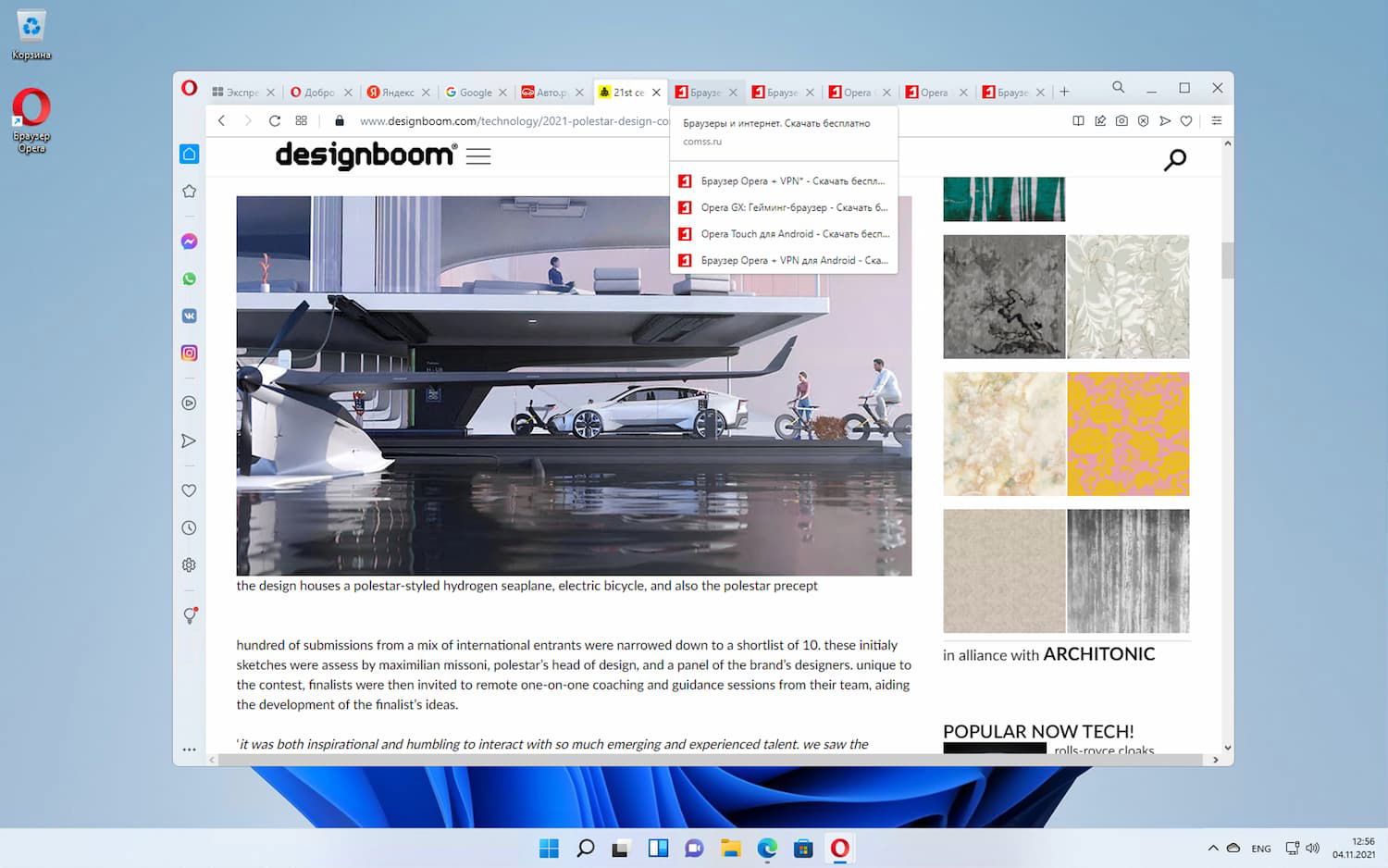
Task: Open Speed Dial start page grid
Action: [x=301, y=120]
